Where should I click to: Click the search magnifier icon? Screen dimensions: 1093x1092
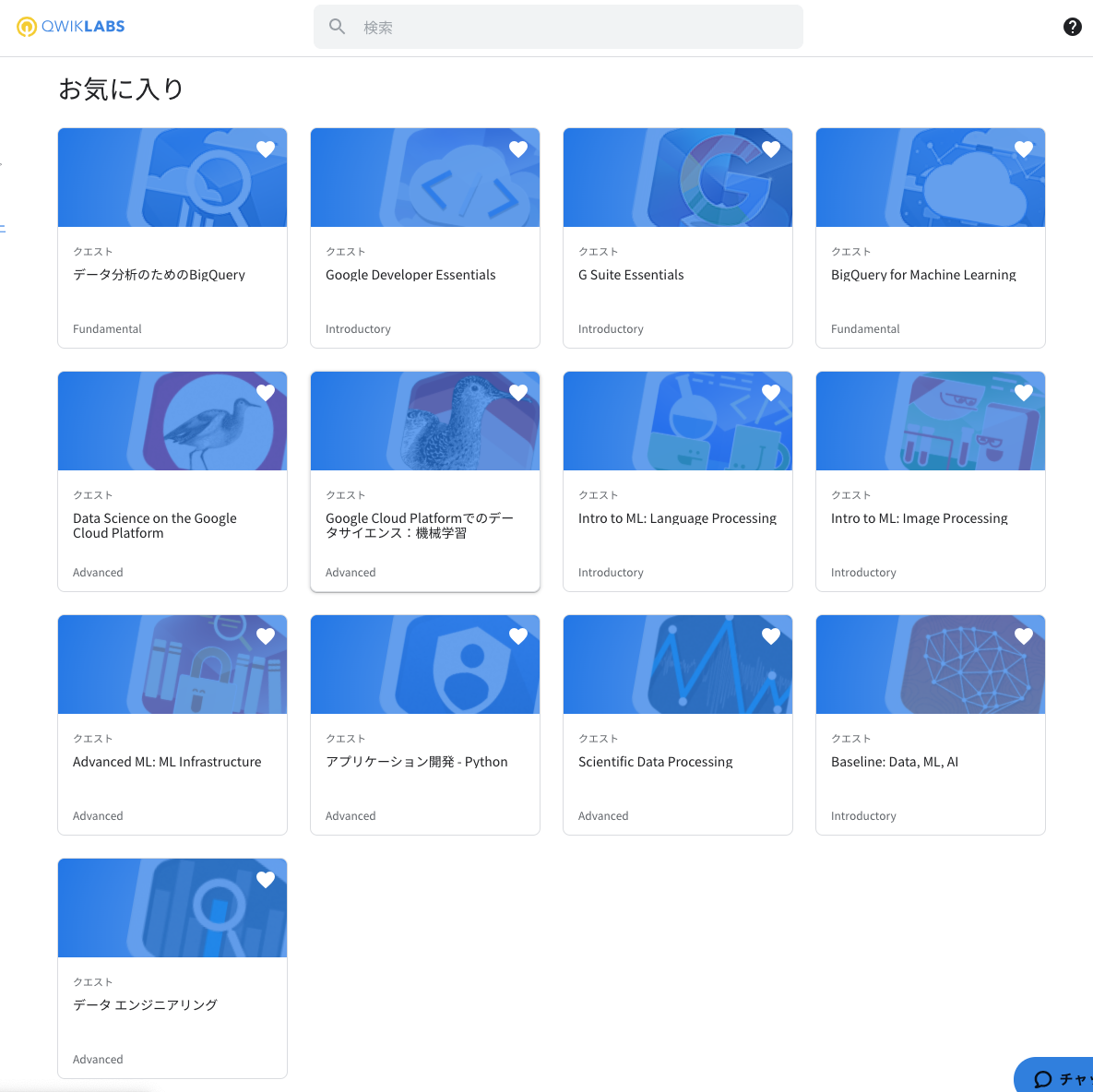click(x=337, y=27)
